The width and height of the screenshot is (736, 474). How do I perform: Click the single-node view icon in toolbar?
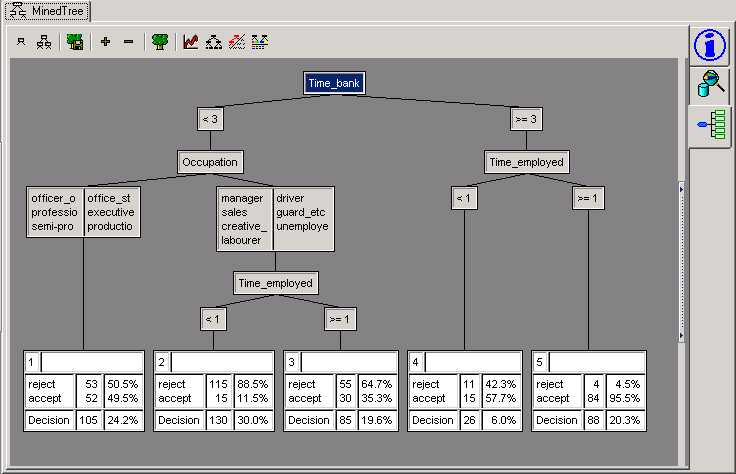(21, 42)
